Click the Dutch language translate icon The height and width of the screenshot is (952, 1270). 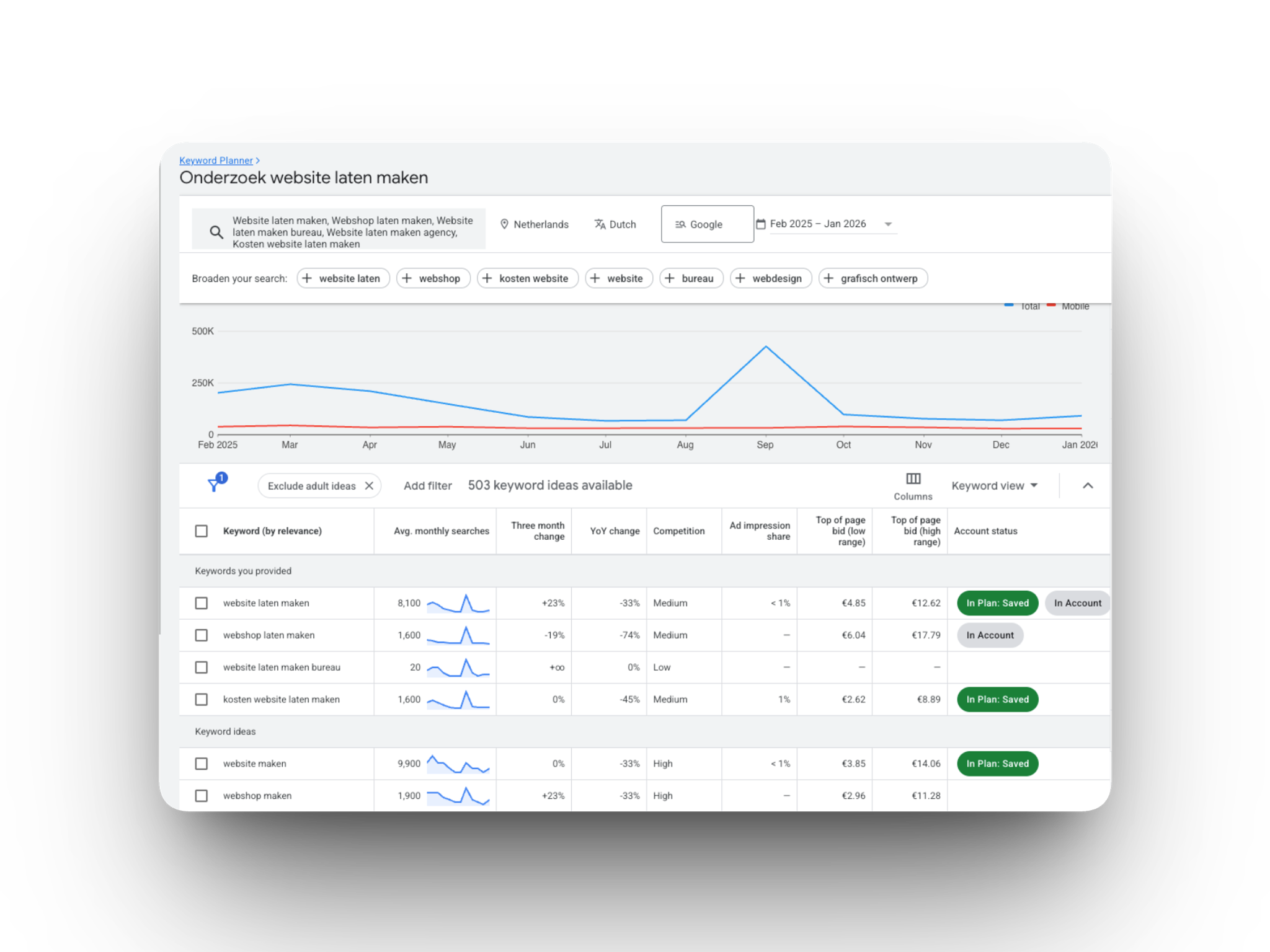coord(600,224)
